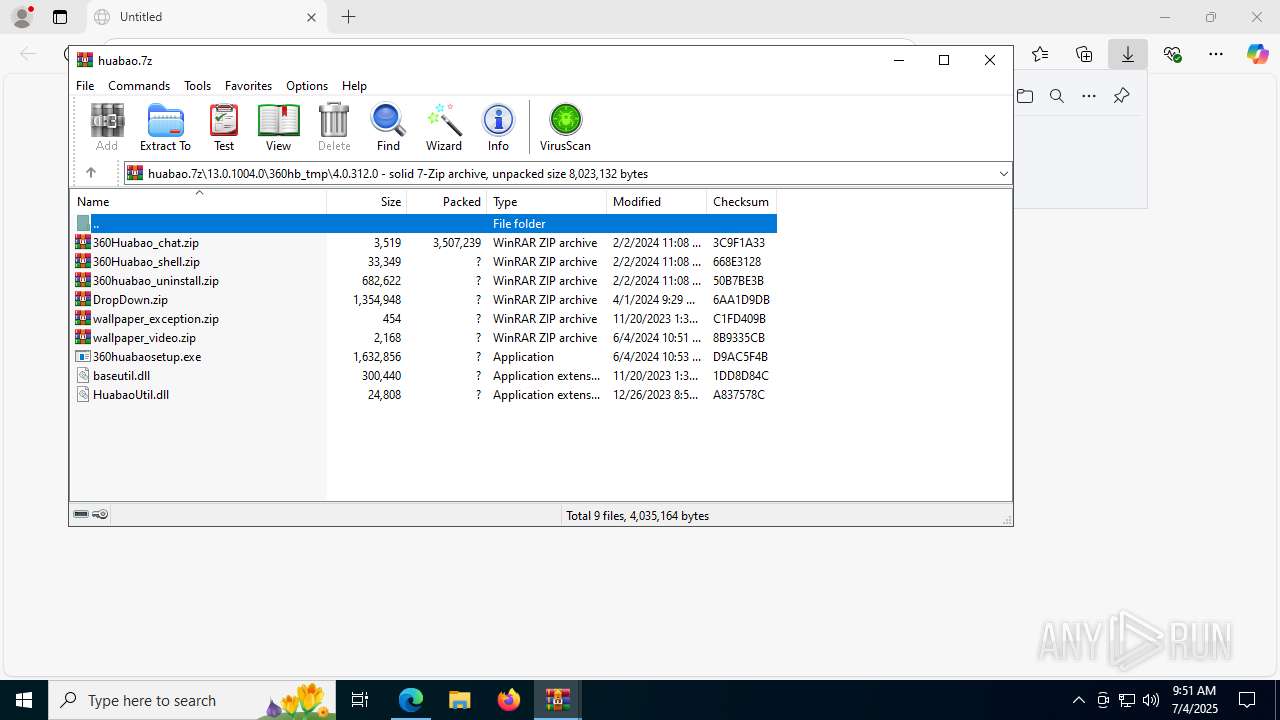Open the notification center icon
The height and width of the screenshot is (720, 1280).
(1247, 700)
